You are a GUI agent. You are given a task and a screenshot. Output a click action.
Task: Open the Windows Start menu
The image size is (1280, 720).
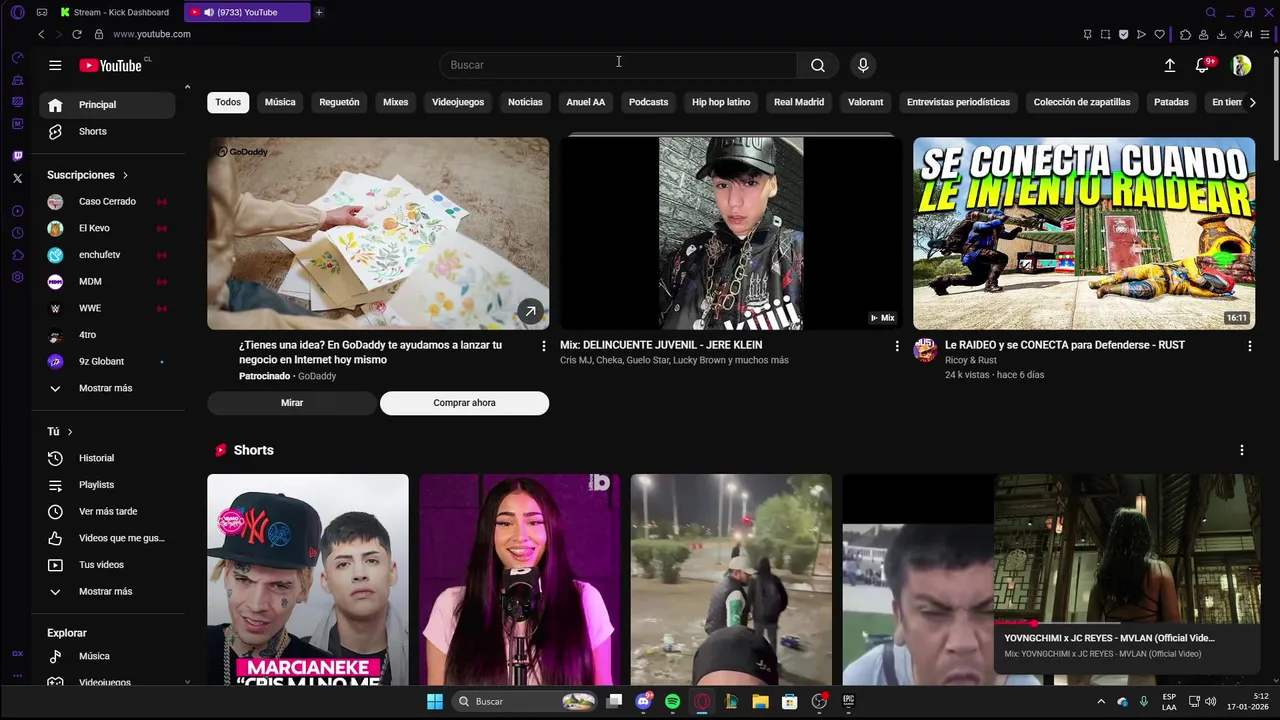point(435,701)
